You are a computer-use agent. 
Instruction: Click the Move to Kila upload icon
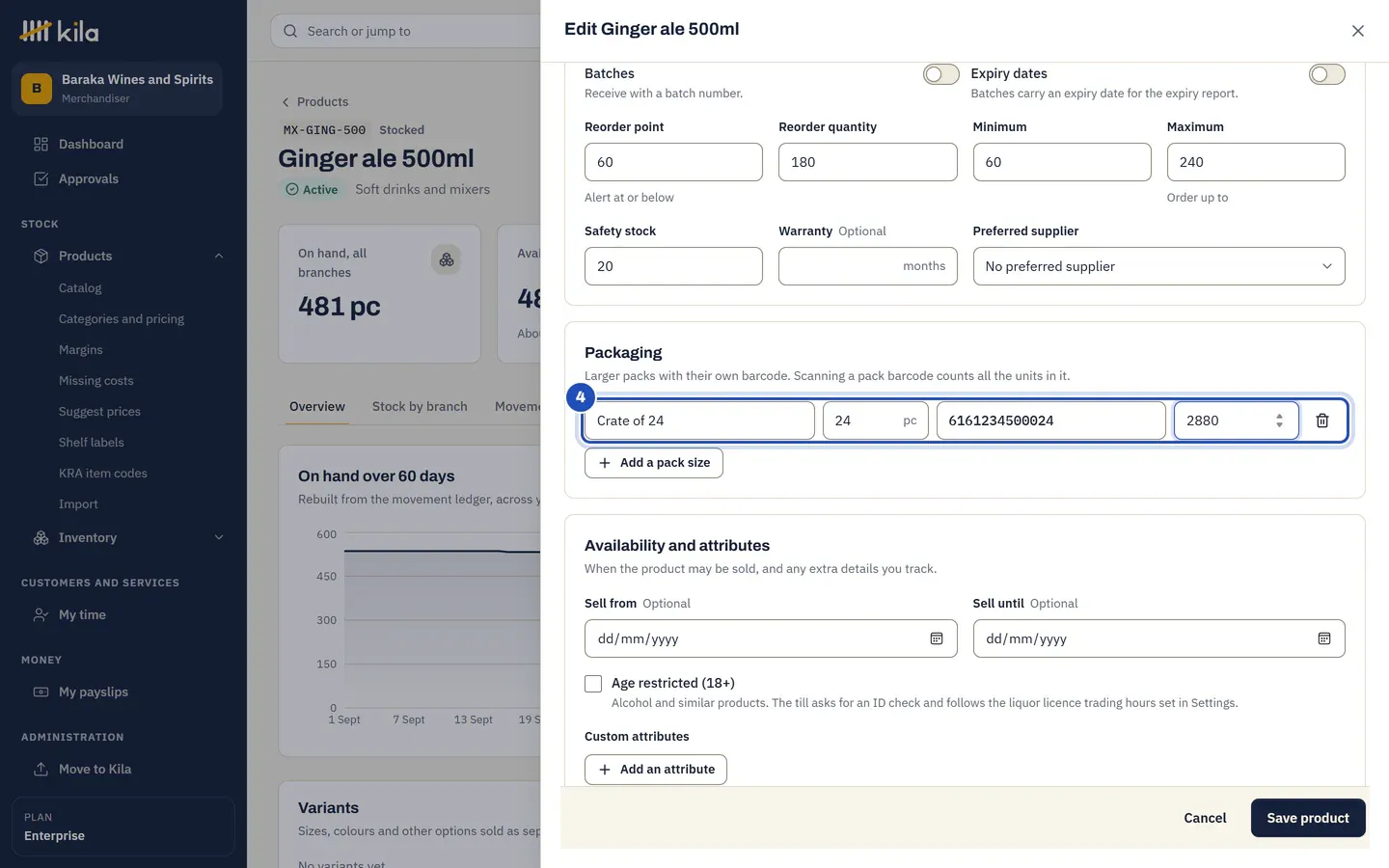click(x=41, y=769)
